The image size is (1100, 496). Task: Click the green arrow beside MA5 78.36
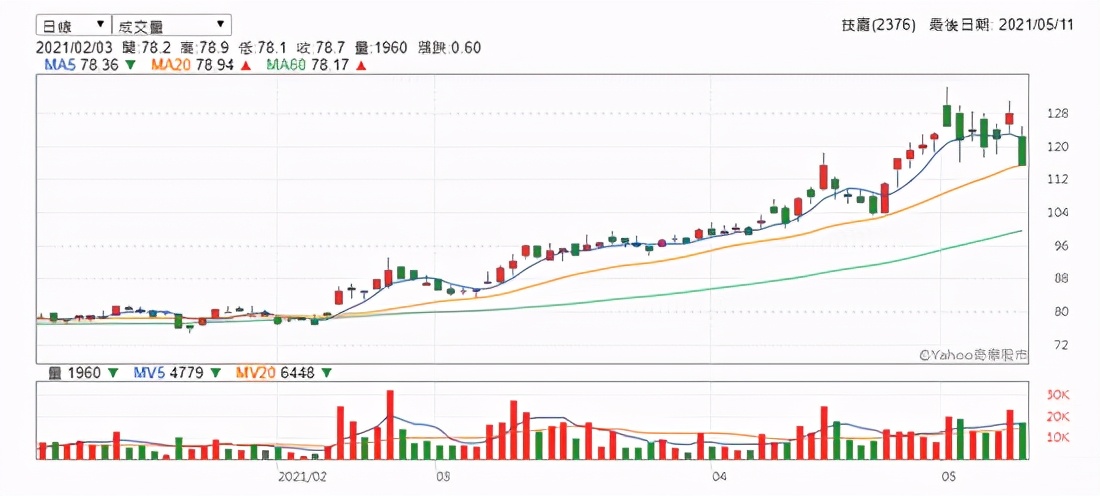click(130, 66)
